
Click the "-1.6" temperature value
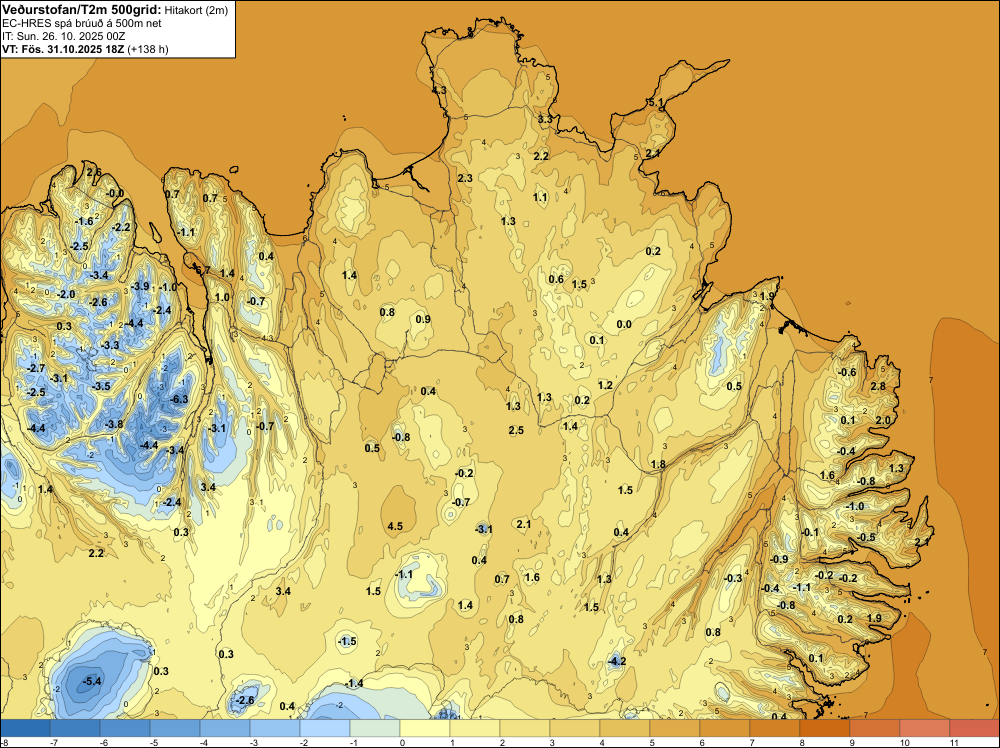pos(84,221)
